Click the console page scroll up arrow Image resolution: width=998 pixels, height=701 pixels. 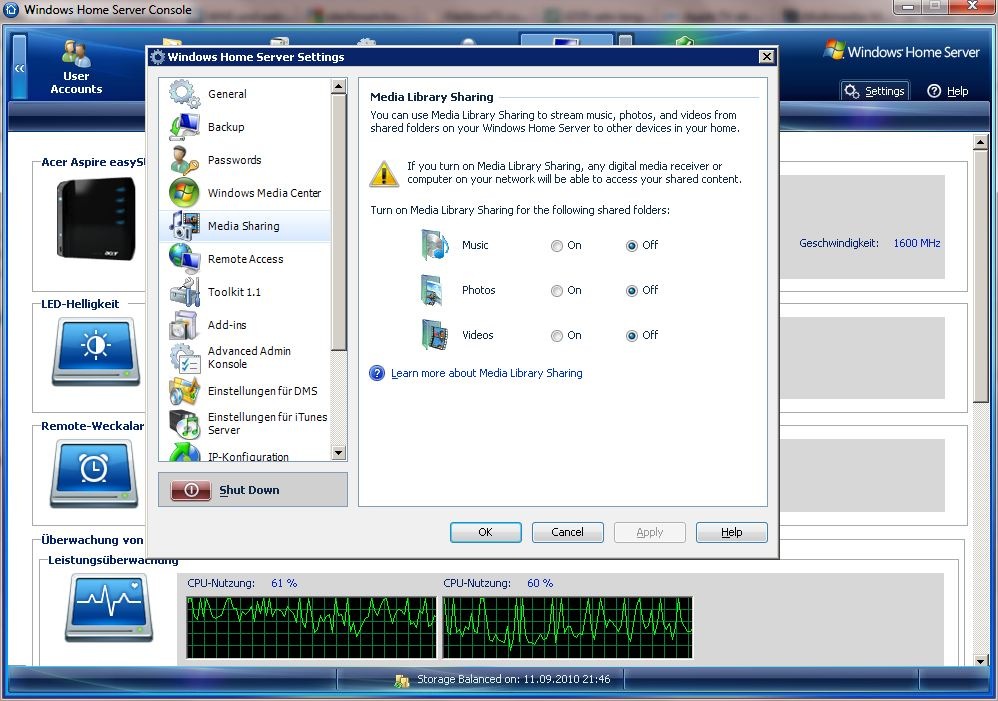tap(981, 142)
